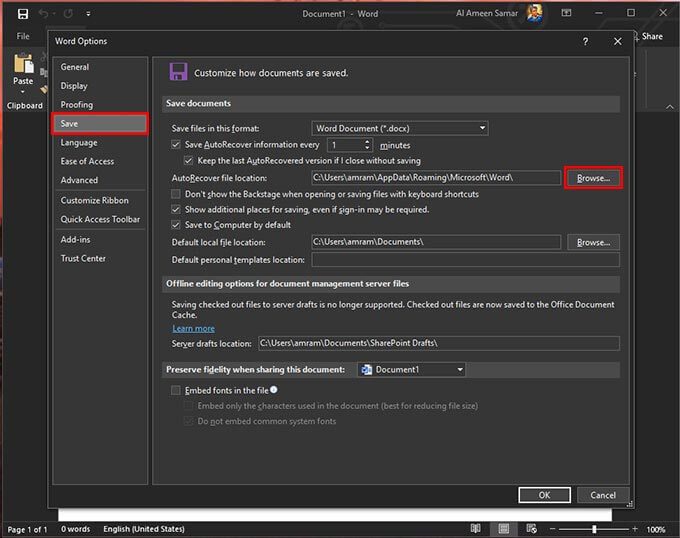Click the AutoRecover minutes value field
680x538 pixels.
(x=346, y=145)
